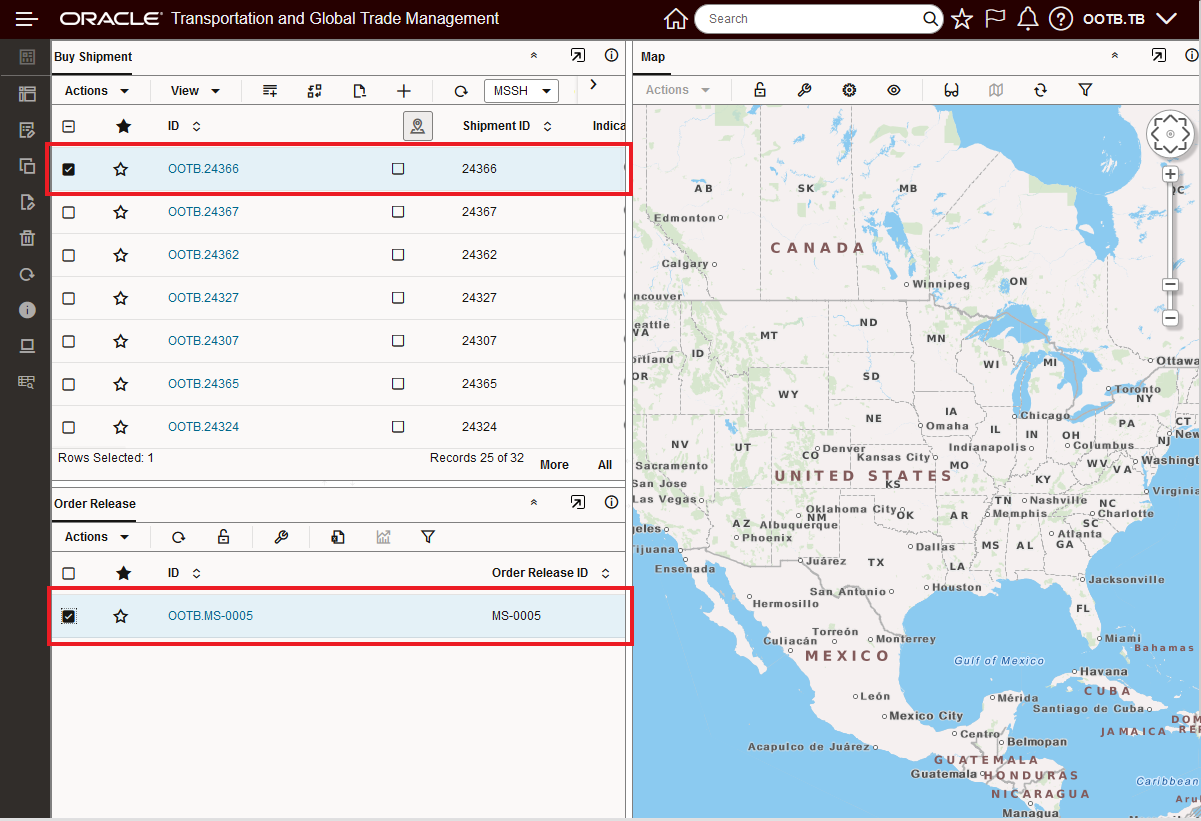Click the plus icon in Buy Shipment toolbar

[404, 91]
